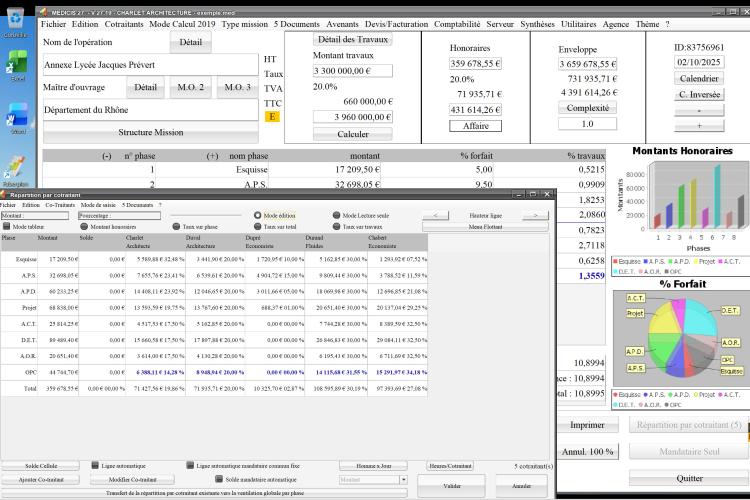
Task: Click Montant travaux field 3 300 000,00 €
Action: point(353,71)
